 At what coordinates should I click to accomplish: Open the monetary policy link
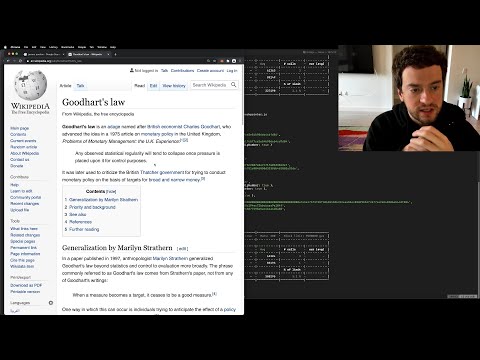157,134
